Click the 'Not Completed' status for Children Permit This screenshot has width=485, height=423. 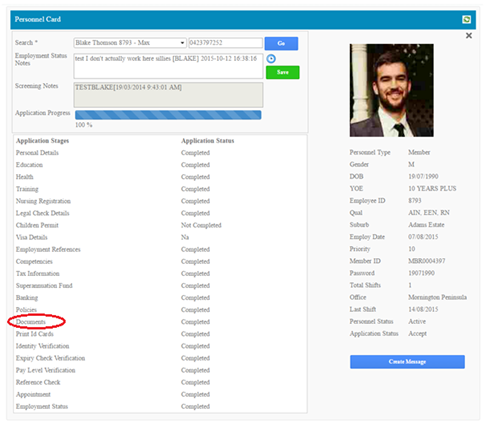pos(201,225)
